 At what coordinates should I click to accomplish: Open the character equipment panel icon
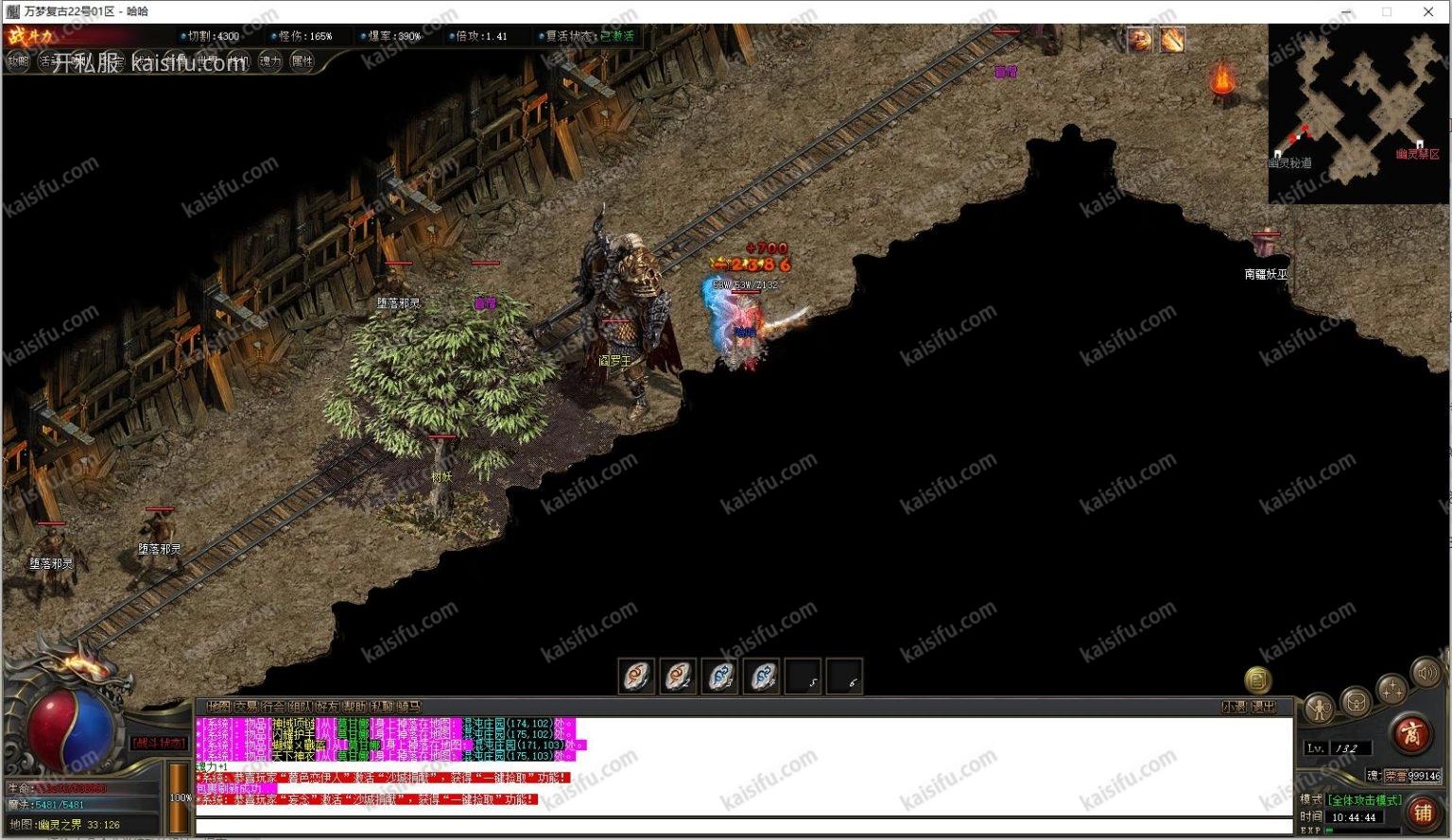click(1319, 708)
